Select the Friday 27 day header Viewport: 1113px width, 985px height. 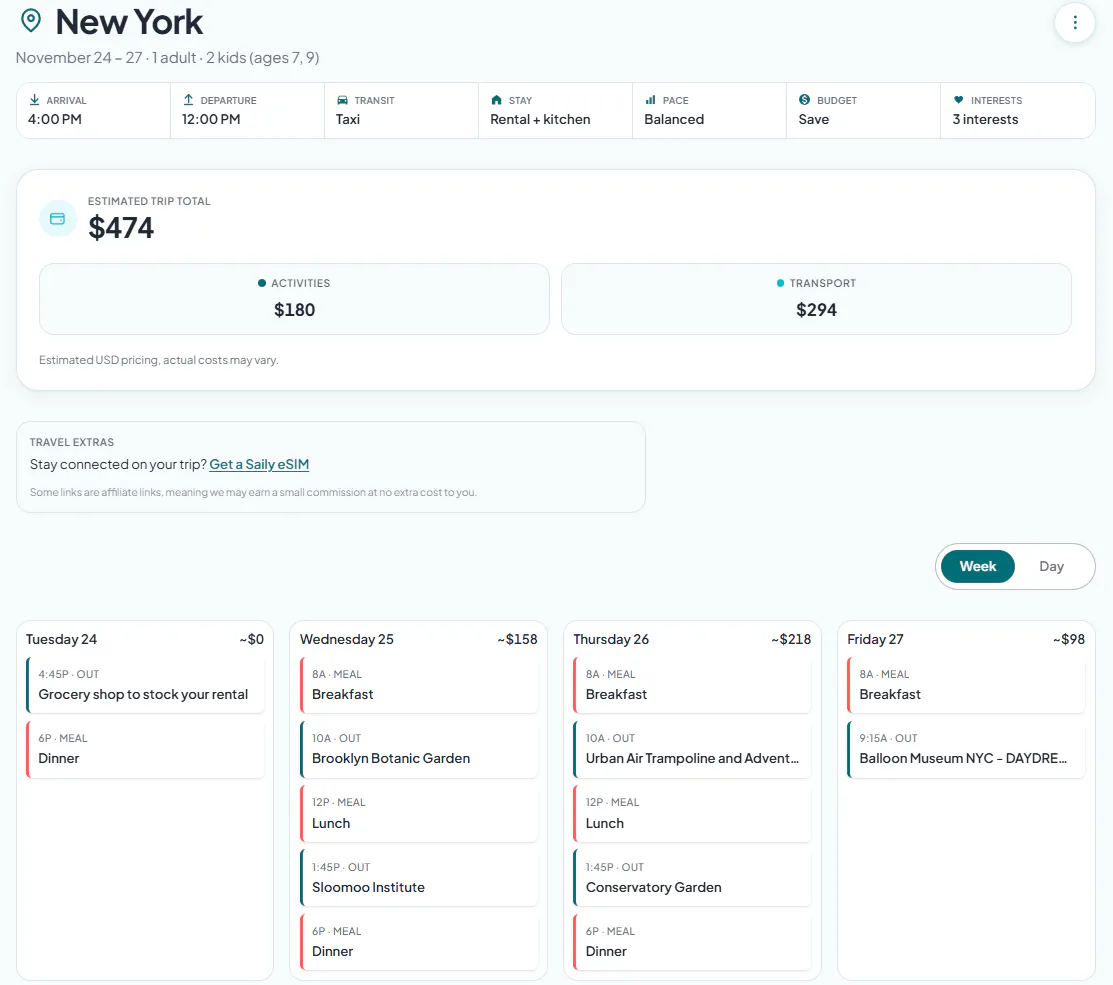point(875,639)
